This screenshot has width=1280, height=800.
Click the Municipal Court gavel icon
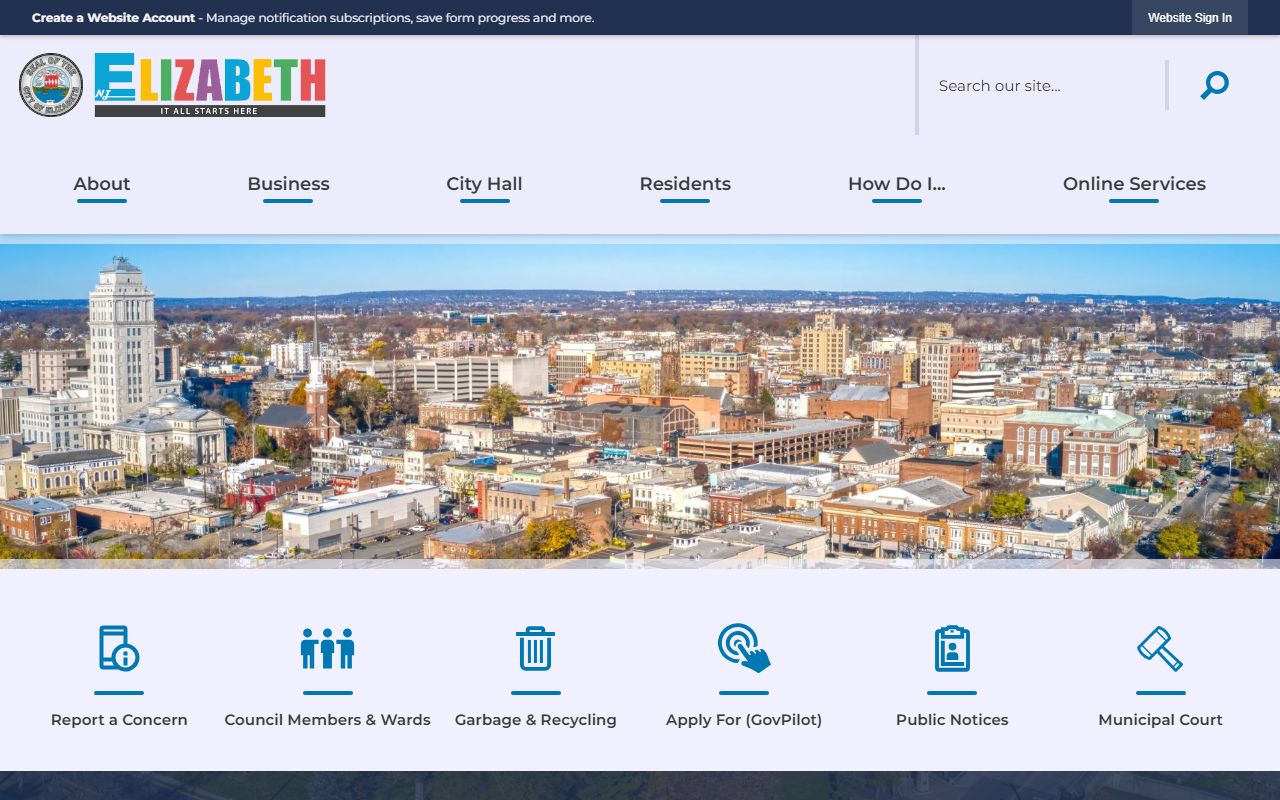[1160, 648]
